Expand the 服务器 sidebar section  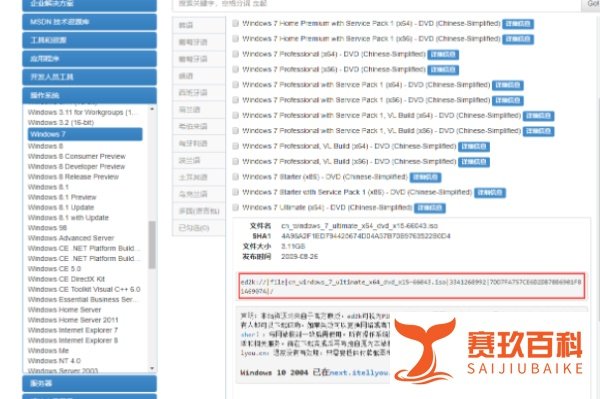(90, 383)
